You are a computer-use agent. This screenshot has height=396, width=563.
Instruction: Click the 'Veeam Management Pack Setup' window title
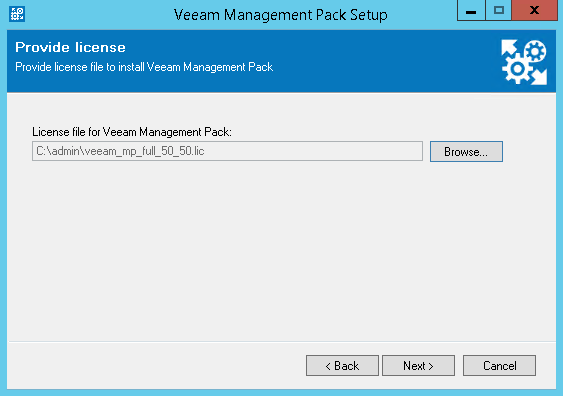coord(281,15)
